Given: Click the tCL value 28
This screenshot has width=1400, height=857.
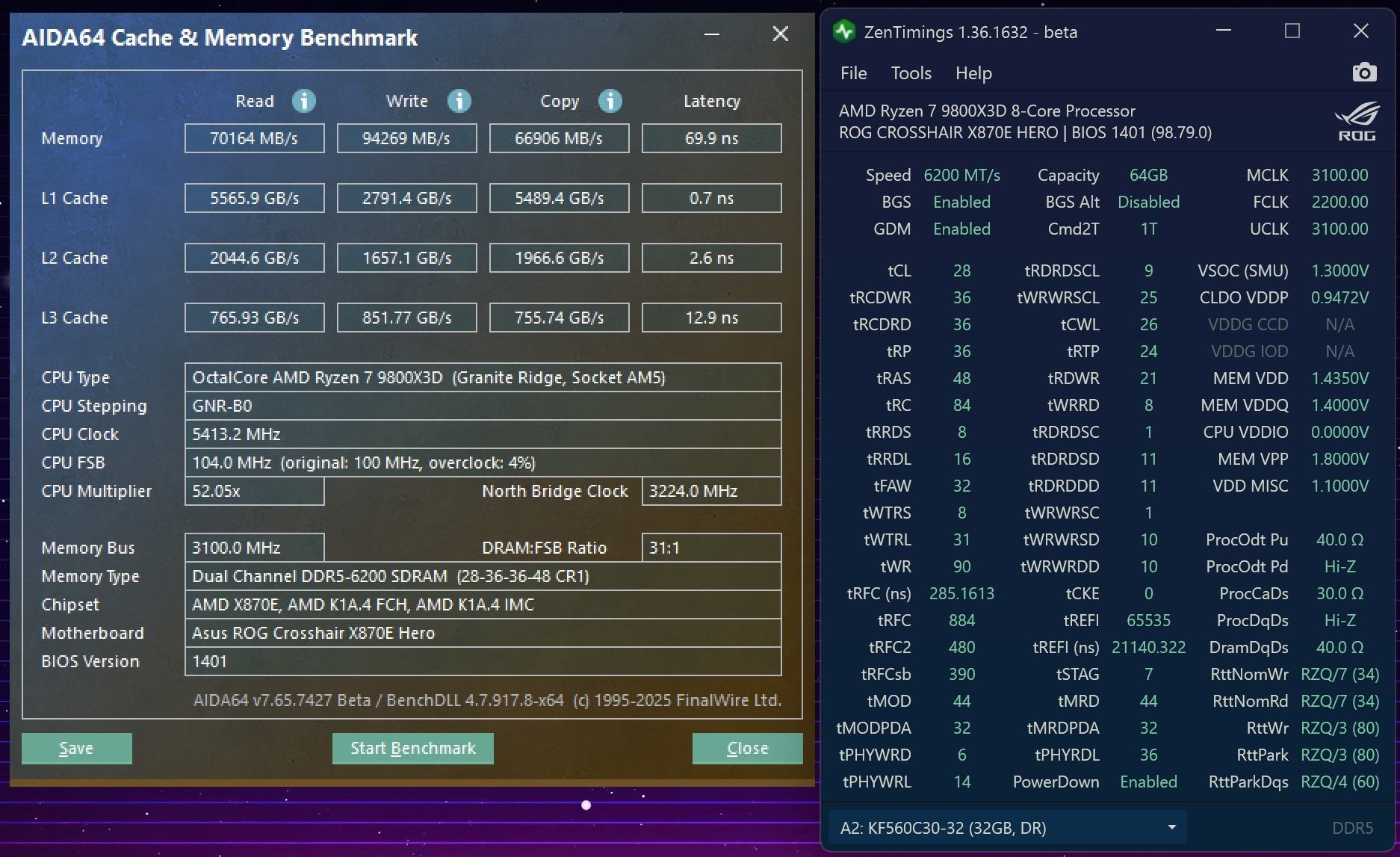Looking at the screenshot, I should coord(962,270).
